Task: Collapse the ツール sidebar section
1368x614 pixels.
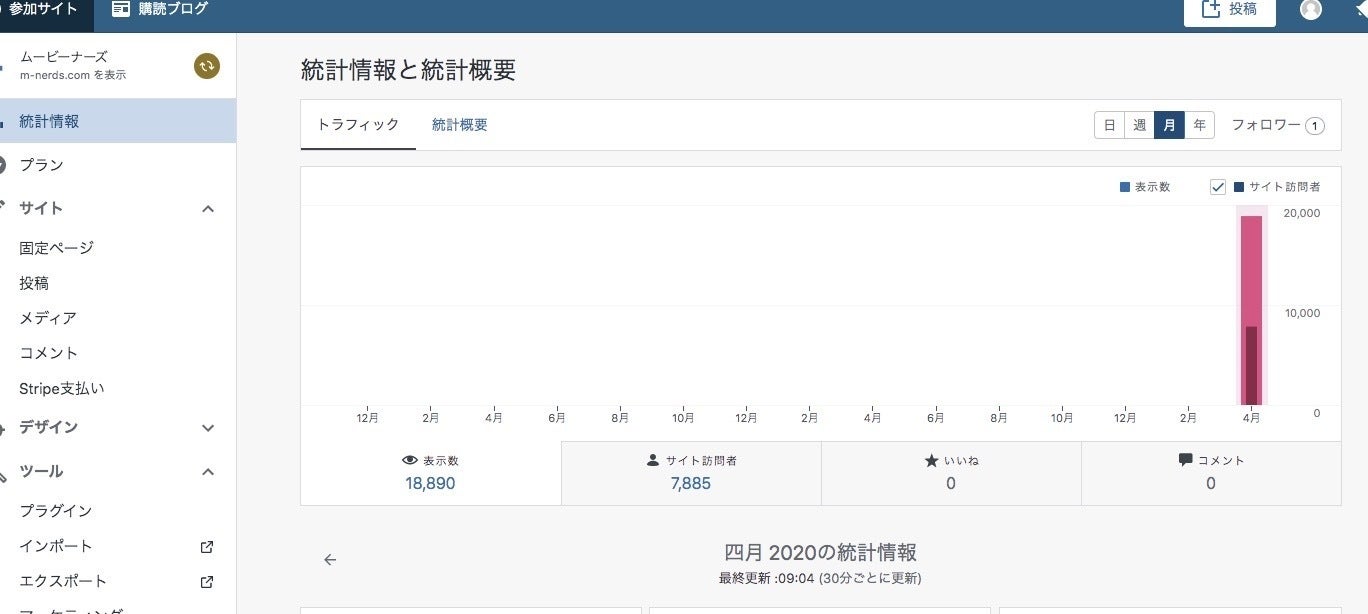Action: coord(208,472)
